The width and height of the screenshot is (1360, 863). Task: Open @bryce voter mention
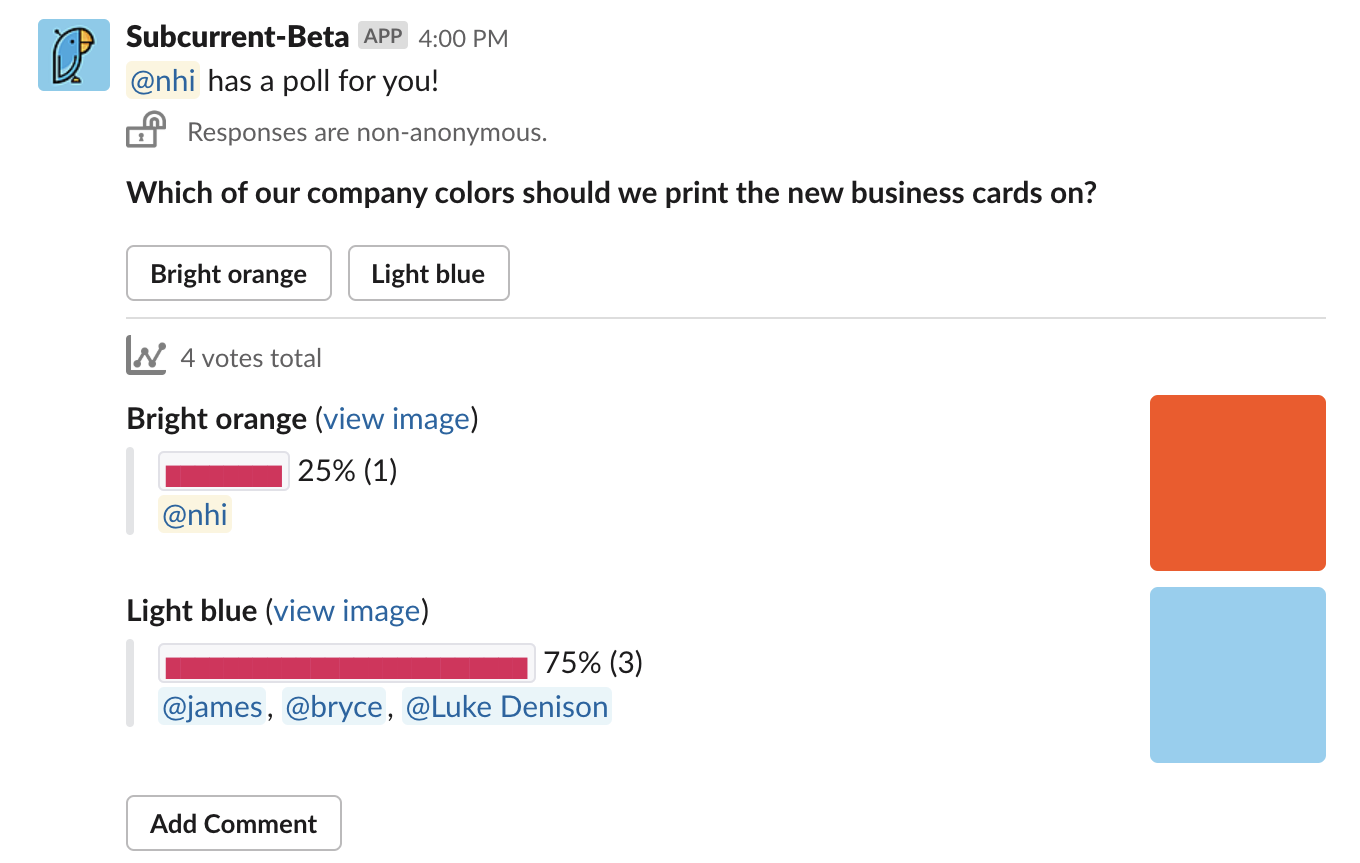[334, 707]
